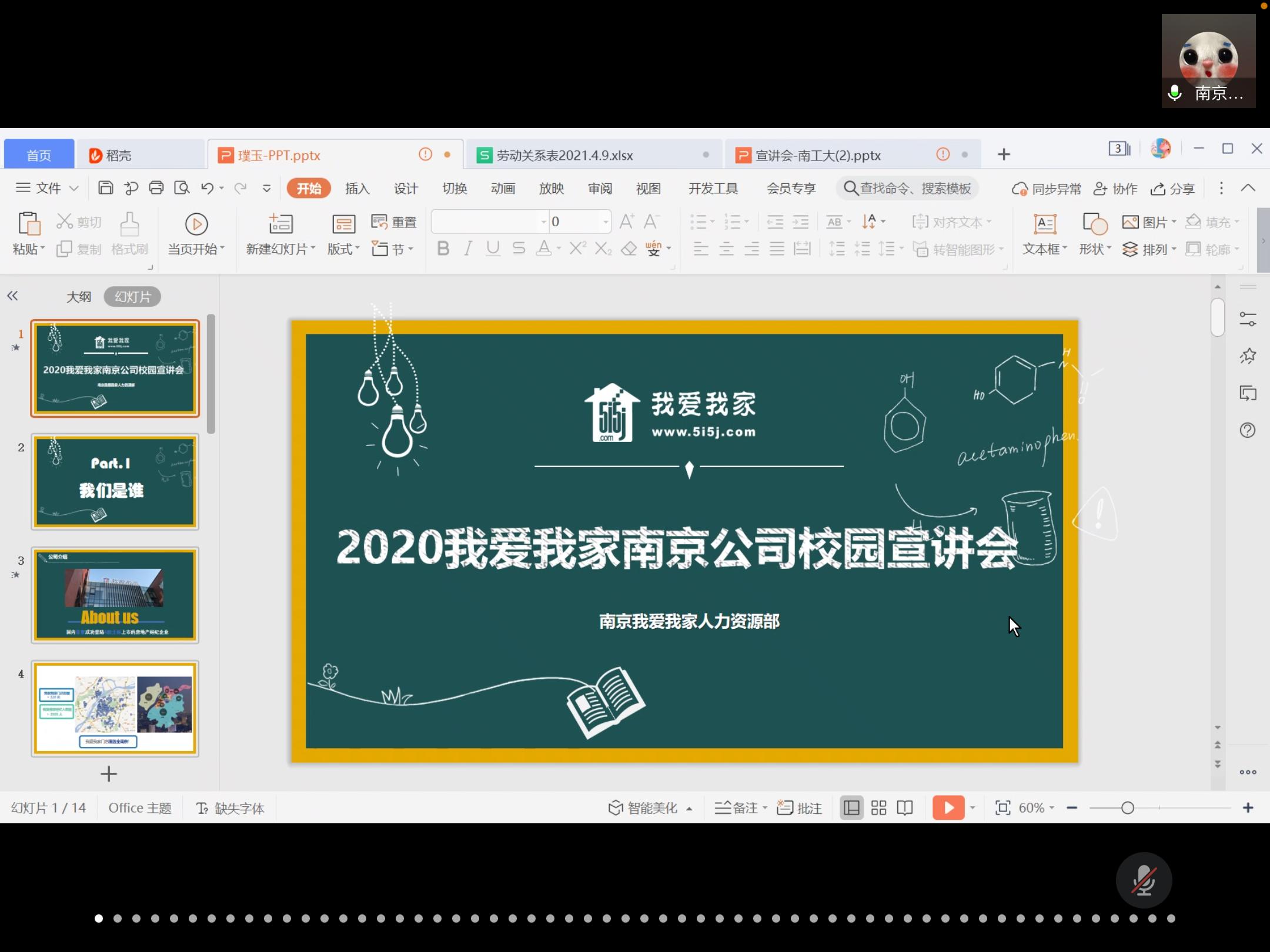The width and height of the screenshot is (1270, 952).
Task: Click the command search box
Action: 907,188
